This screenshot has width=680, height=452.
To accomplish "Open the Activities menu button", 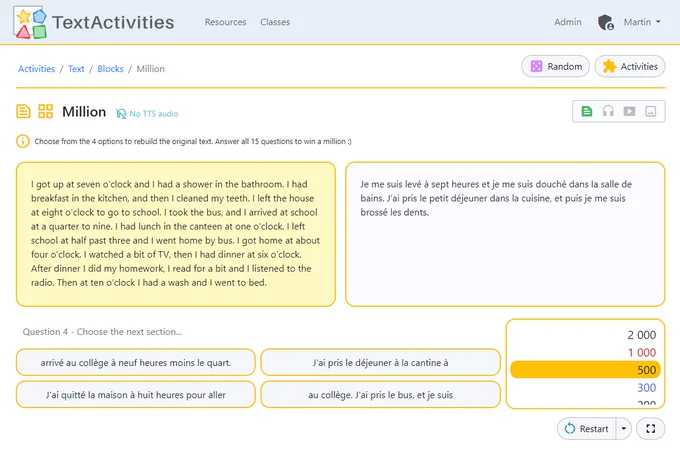I will [x=630, y=66].
